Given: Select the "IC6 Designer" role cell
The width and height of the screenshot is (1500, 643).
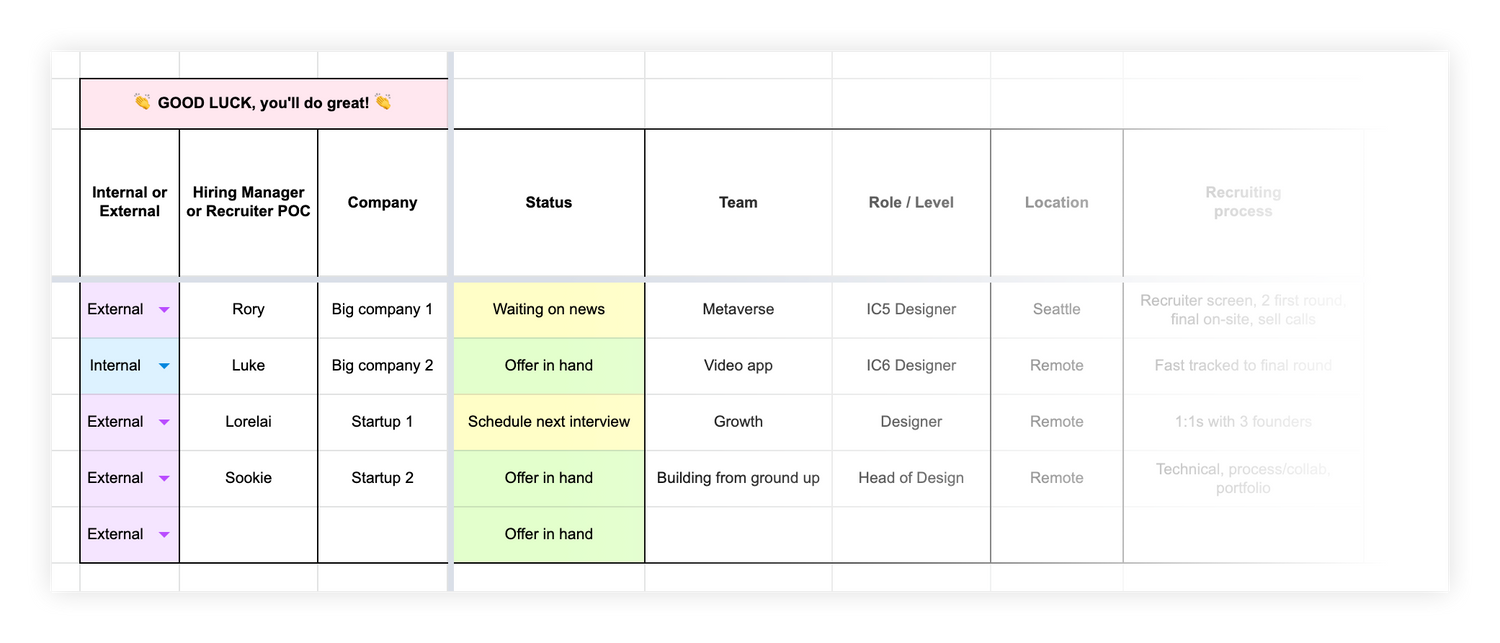Looking at the screenshot, I should pos(911,366).
